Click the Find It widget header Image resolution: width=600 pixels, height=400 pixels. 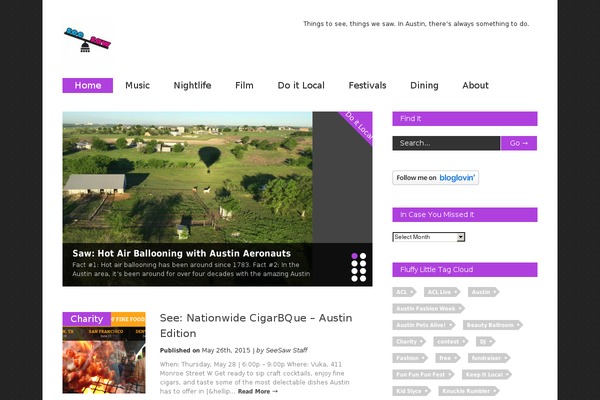465,119
